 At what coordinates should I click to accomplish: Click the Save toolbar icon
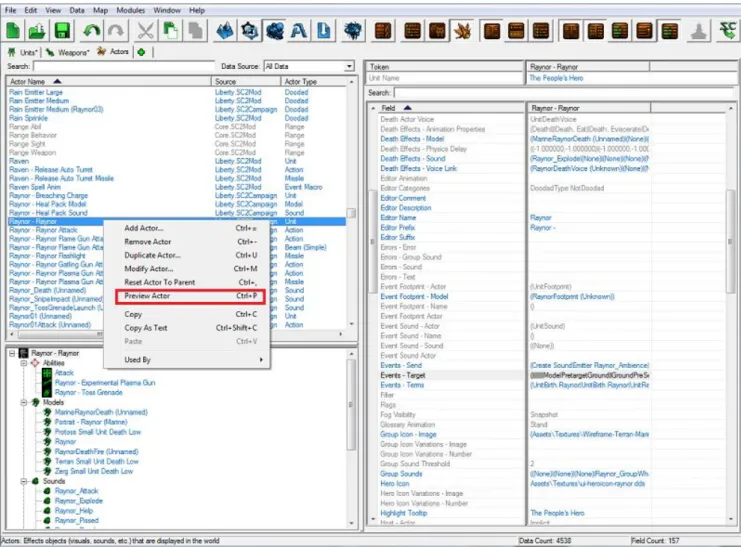(x=62, y=31)
